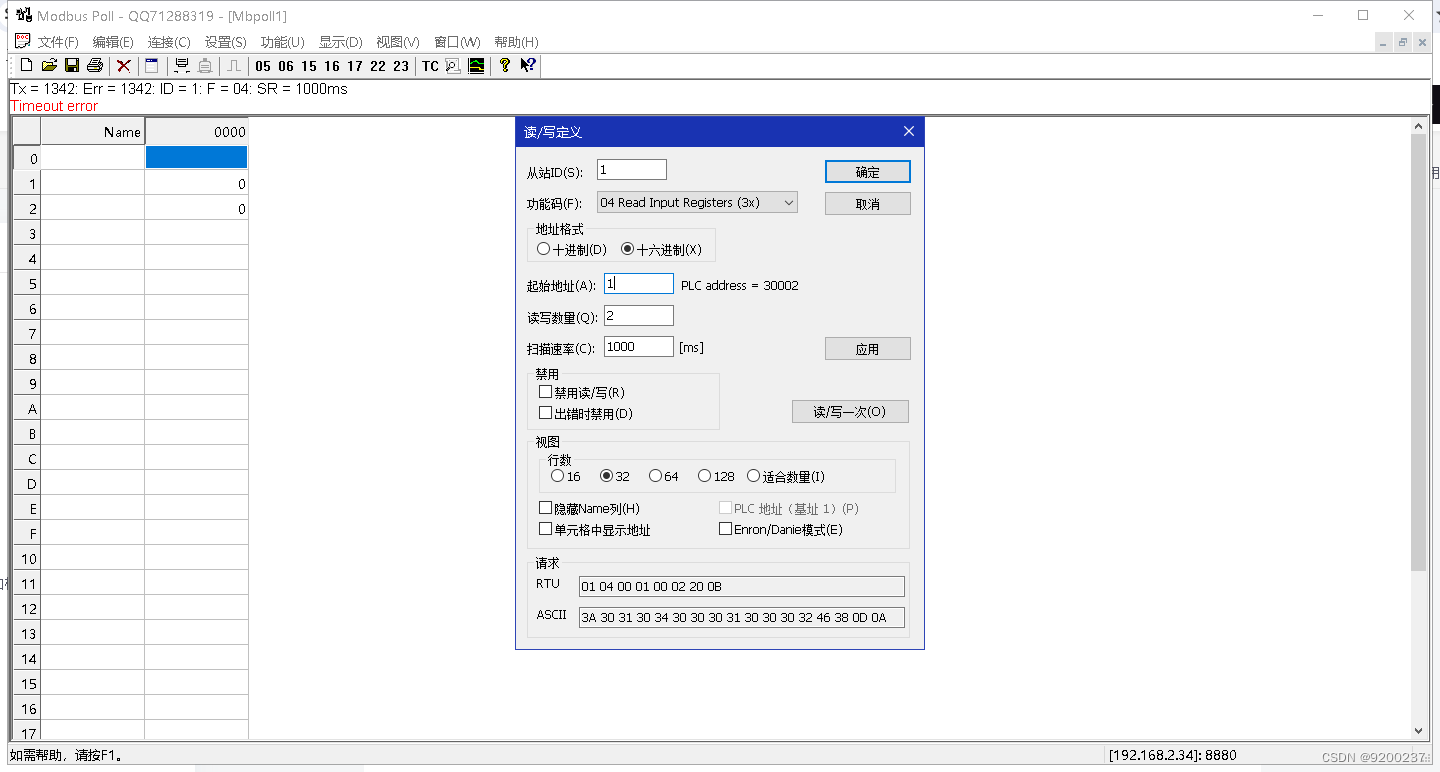
Task: Click the Disconnect toolbar icon
Action: [205, 66]
